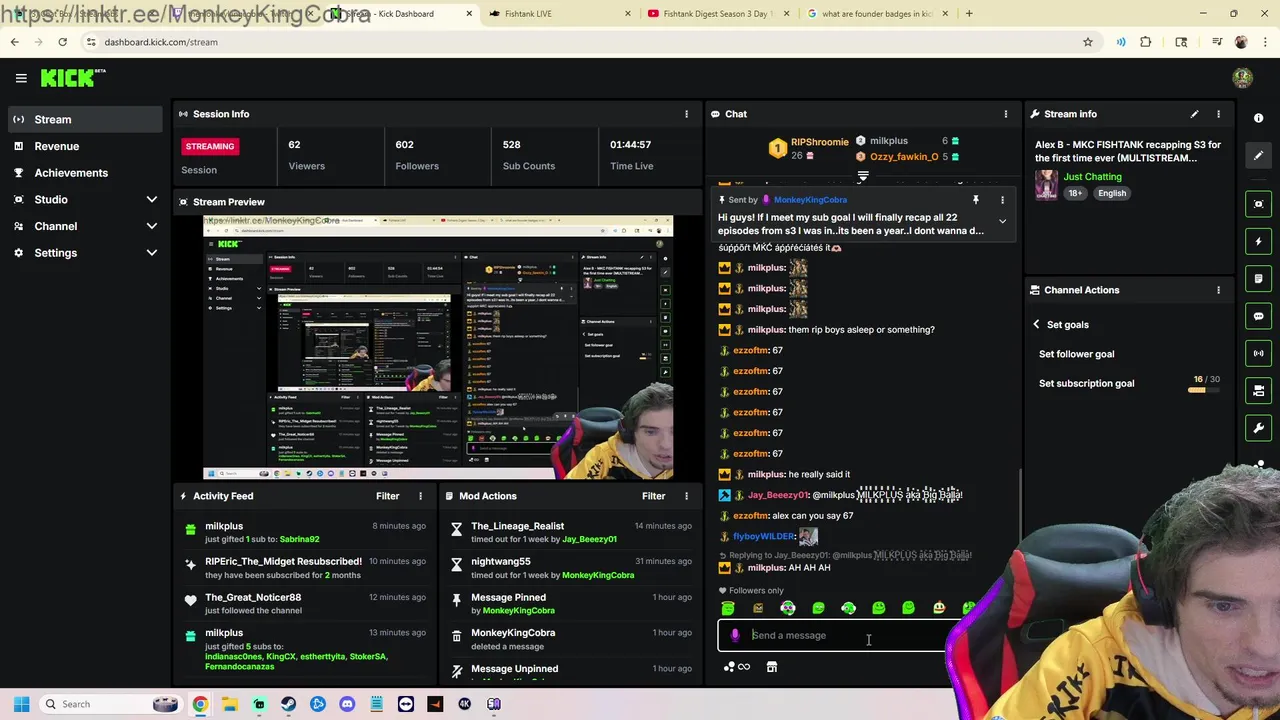
Task: Click the Stream Preview video thumbnail
Action: (438, 348)
